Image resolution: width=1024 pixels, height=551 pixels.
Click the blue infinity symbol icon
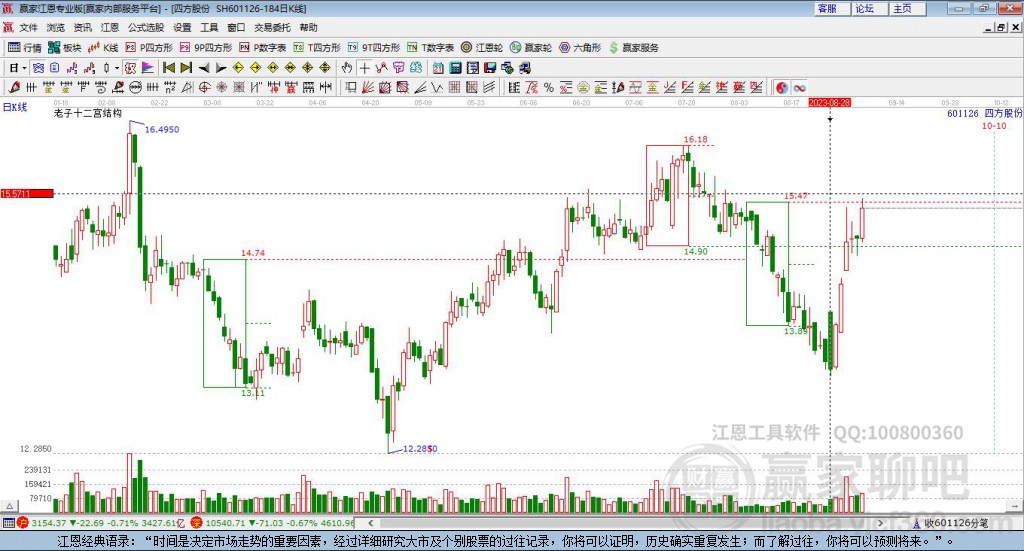pos(799,87)
